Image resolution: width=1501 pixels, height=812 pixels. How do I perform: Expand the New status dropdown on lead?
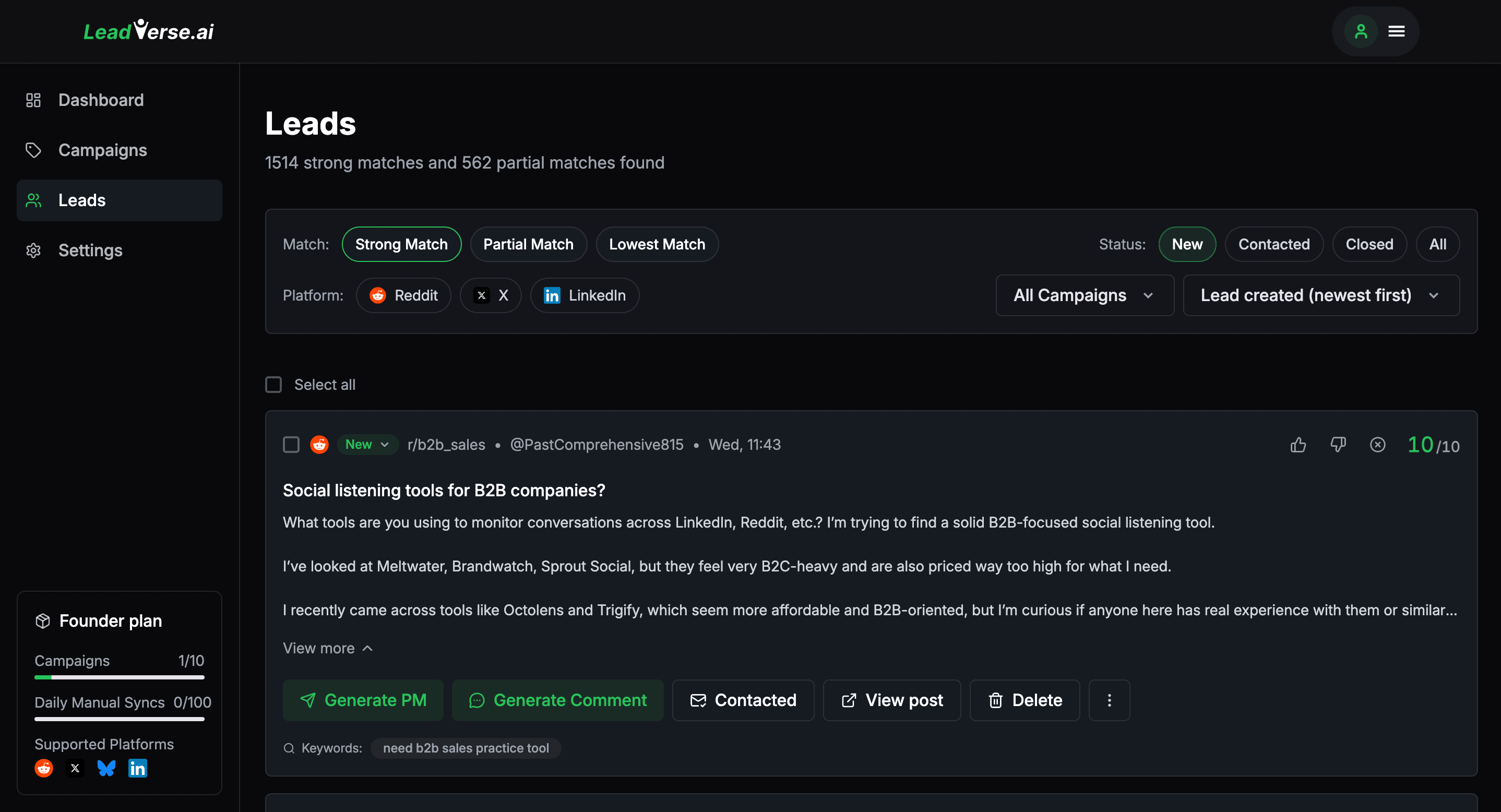[x=367, y=445]
